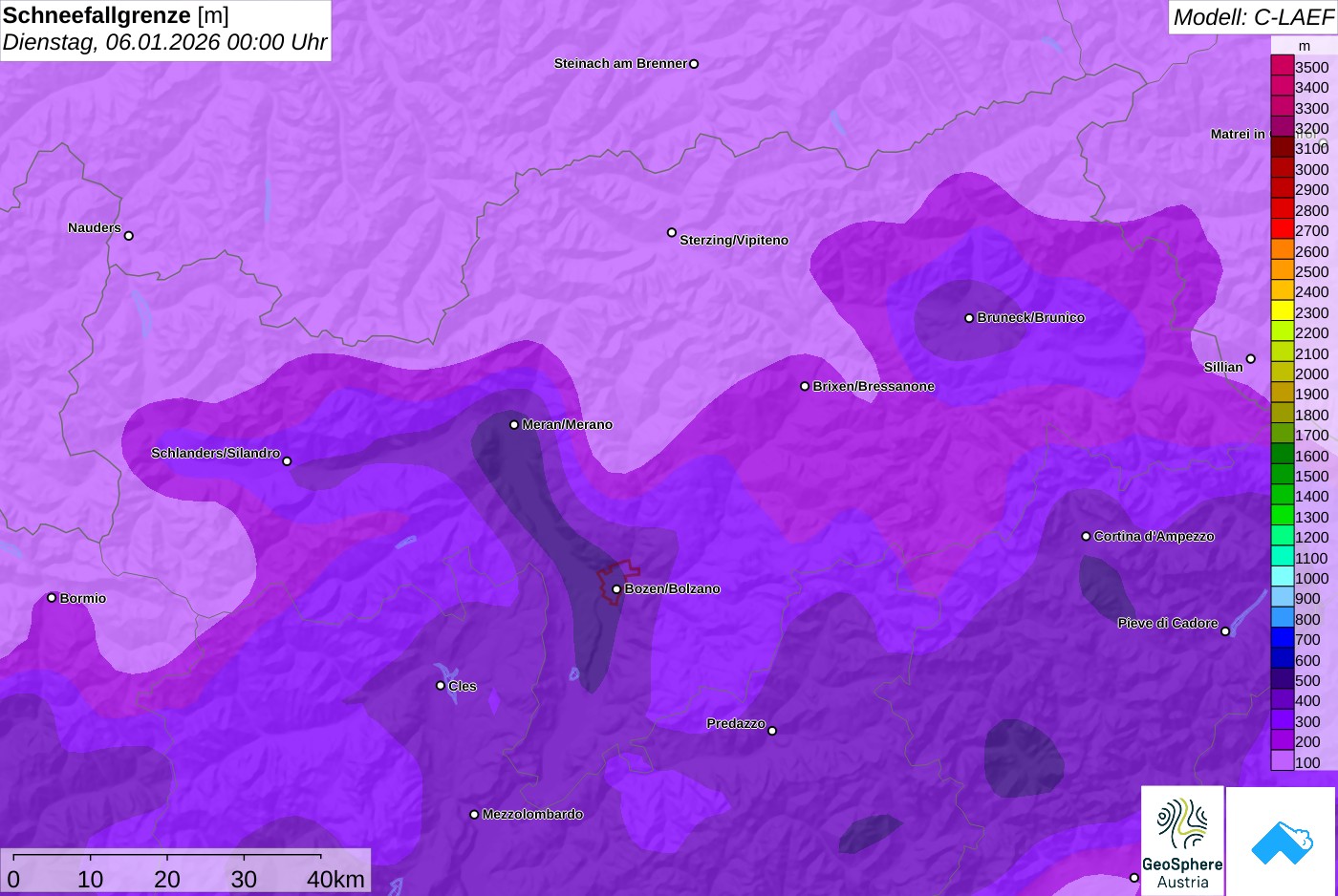Click the Brixen/Bressanone label text
This screenshot has height=896, width=1338.
874,387
